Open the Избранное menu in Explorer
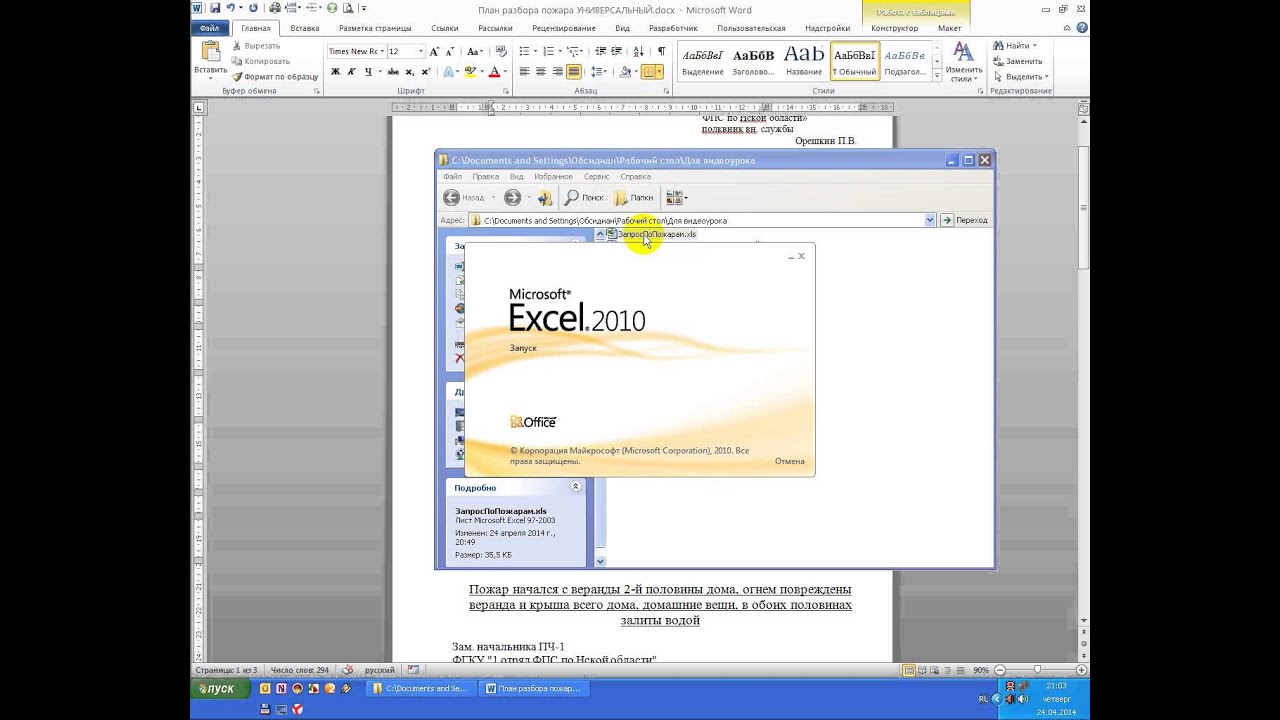The width and height of the screenshot is (1280, 720). coord(553,177)
